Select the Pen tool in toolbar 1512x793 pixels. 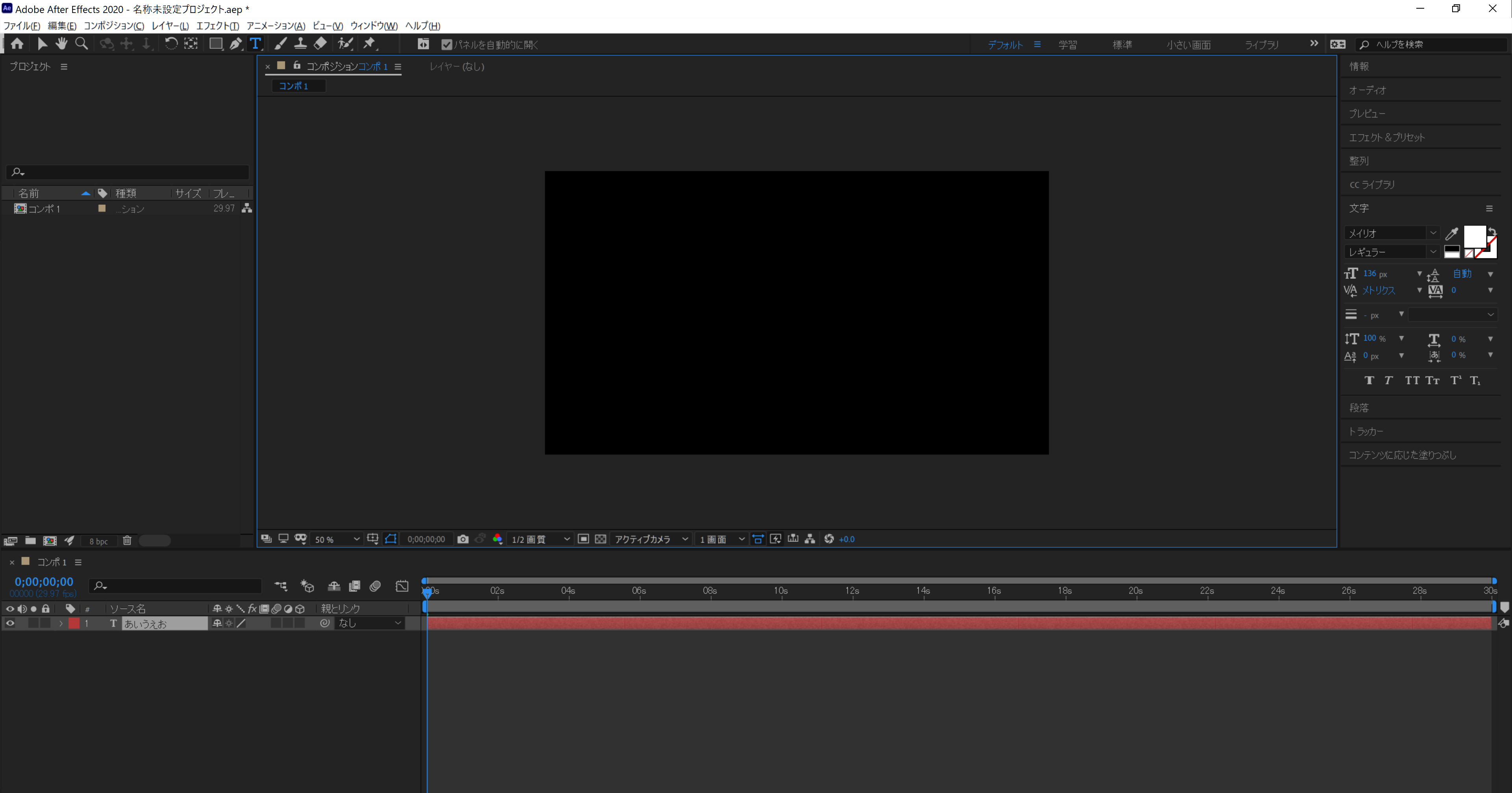(235, 44)
